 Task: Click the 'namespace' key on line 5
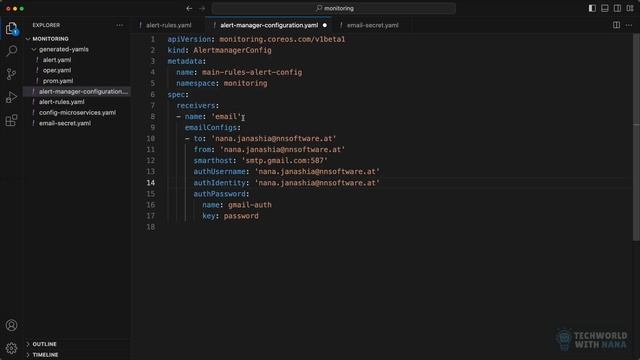coord(196,83)
